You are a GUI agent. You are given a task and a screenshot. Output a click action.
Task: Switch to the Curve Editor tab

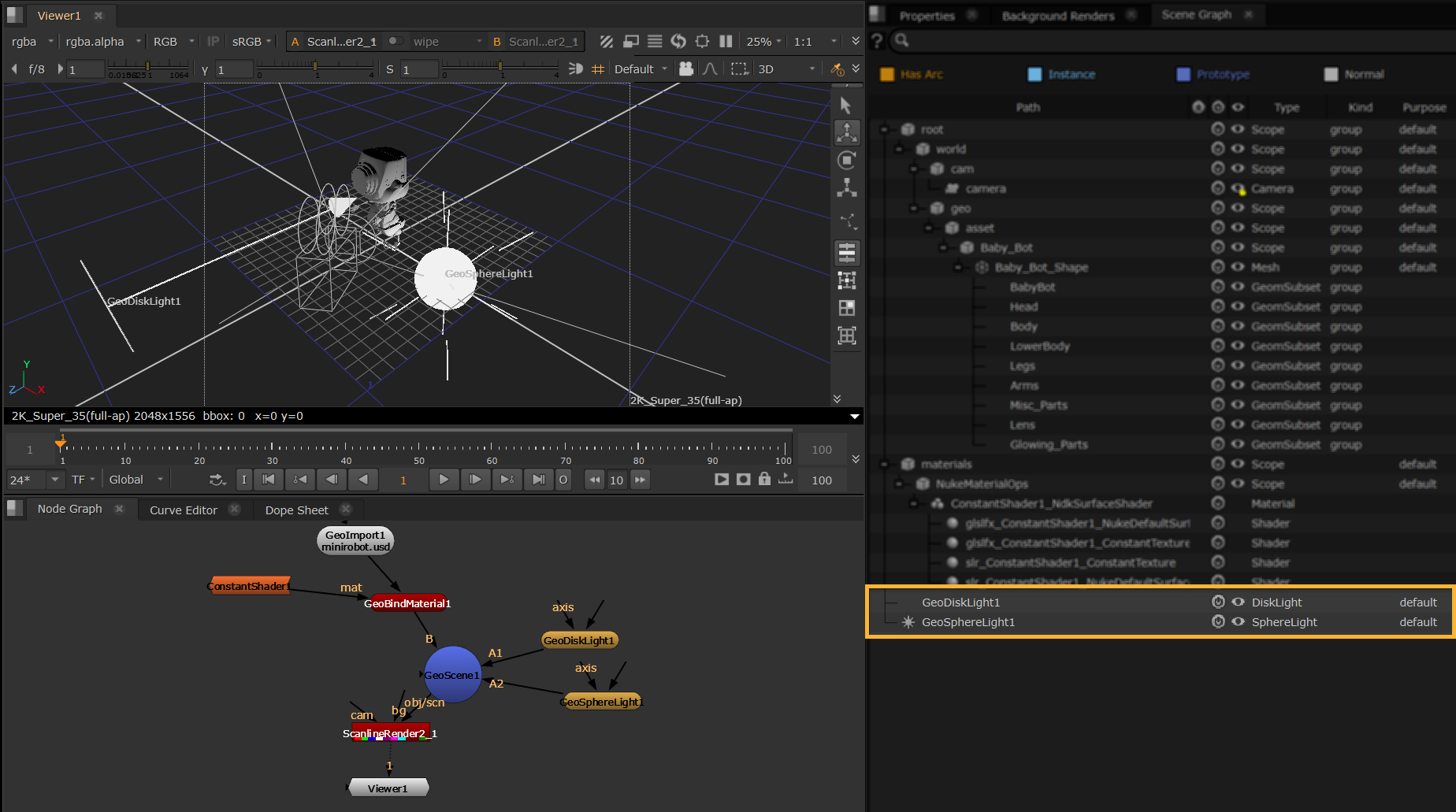coord(183,510)
